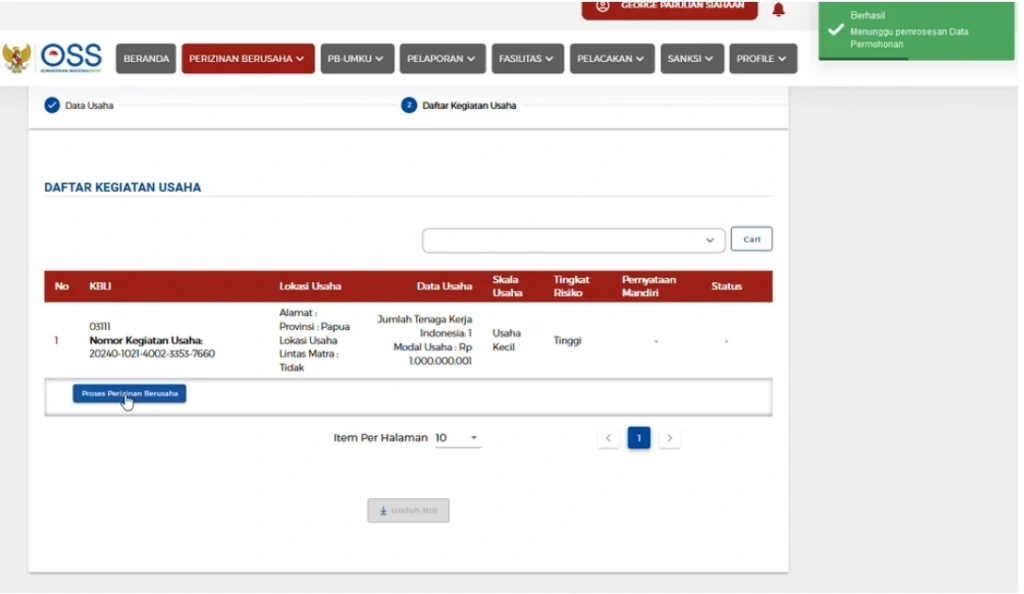Image resolution: width=1024 pixels, height=594 pixels.
Task: Click the Cari search button
Action: [x=751, y=239]
